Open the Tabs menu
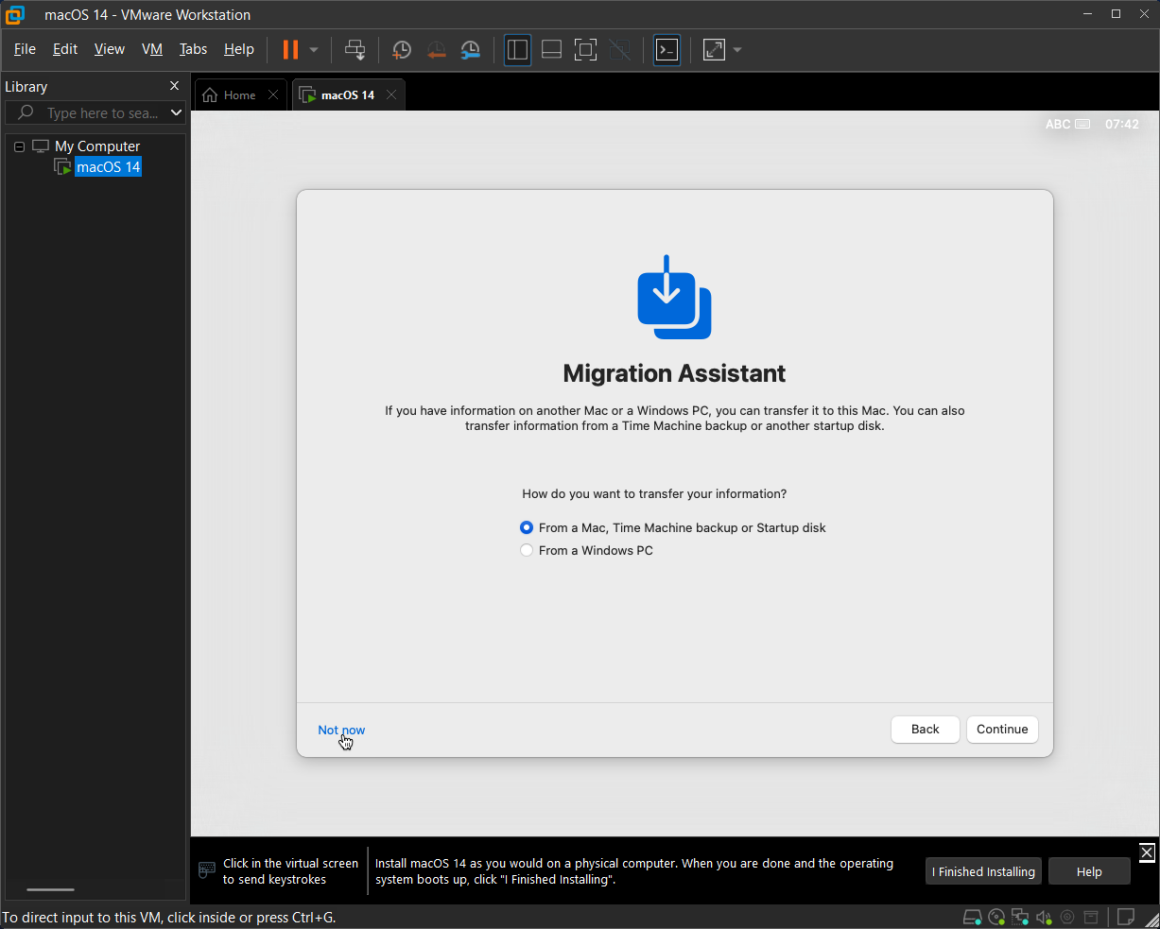 click(193, 49)
